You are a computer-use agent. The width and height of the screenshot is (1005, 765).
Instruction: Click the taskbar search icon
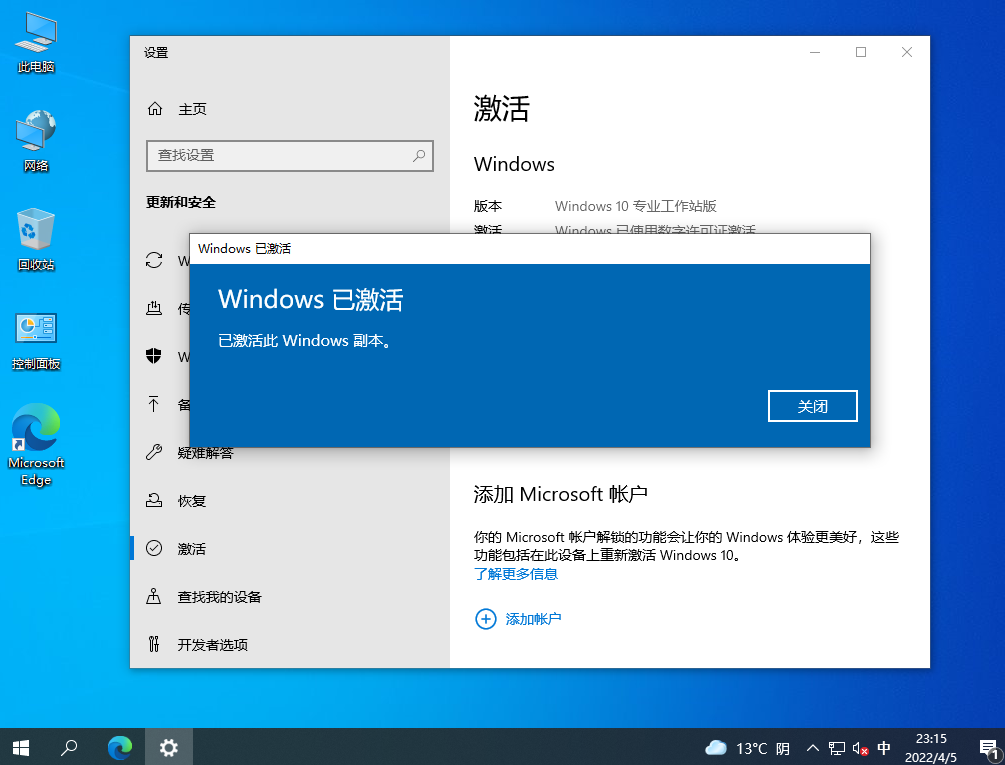pos(69,747)
